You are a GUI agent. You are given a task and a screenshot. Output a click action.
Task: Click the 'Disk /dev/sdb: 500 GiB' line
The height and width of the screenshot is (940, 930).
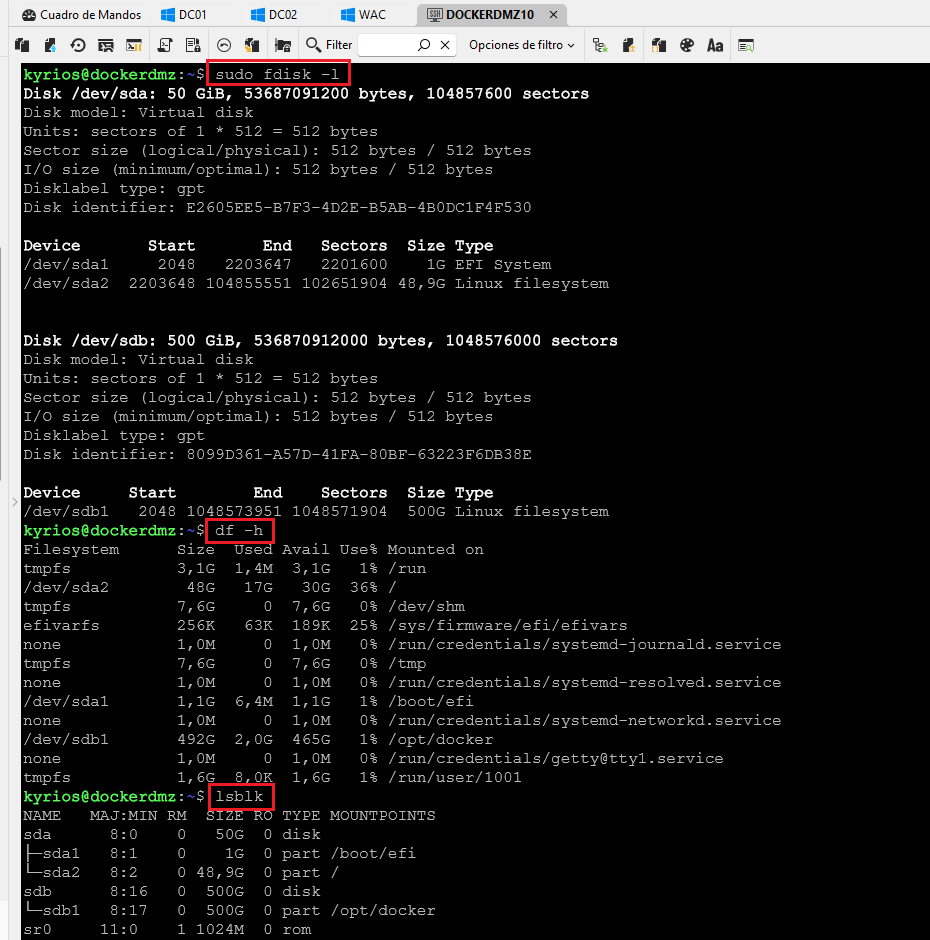click(320, 341)
